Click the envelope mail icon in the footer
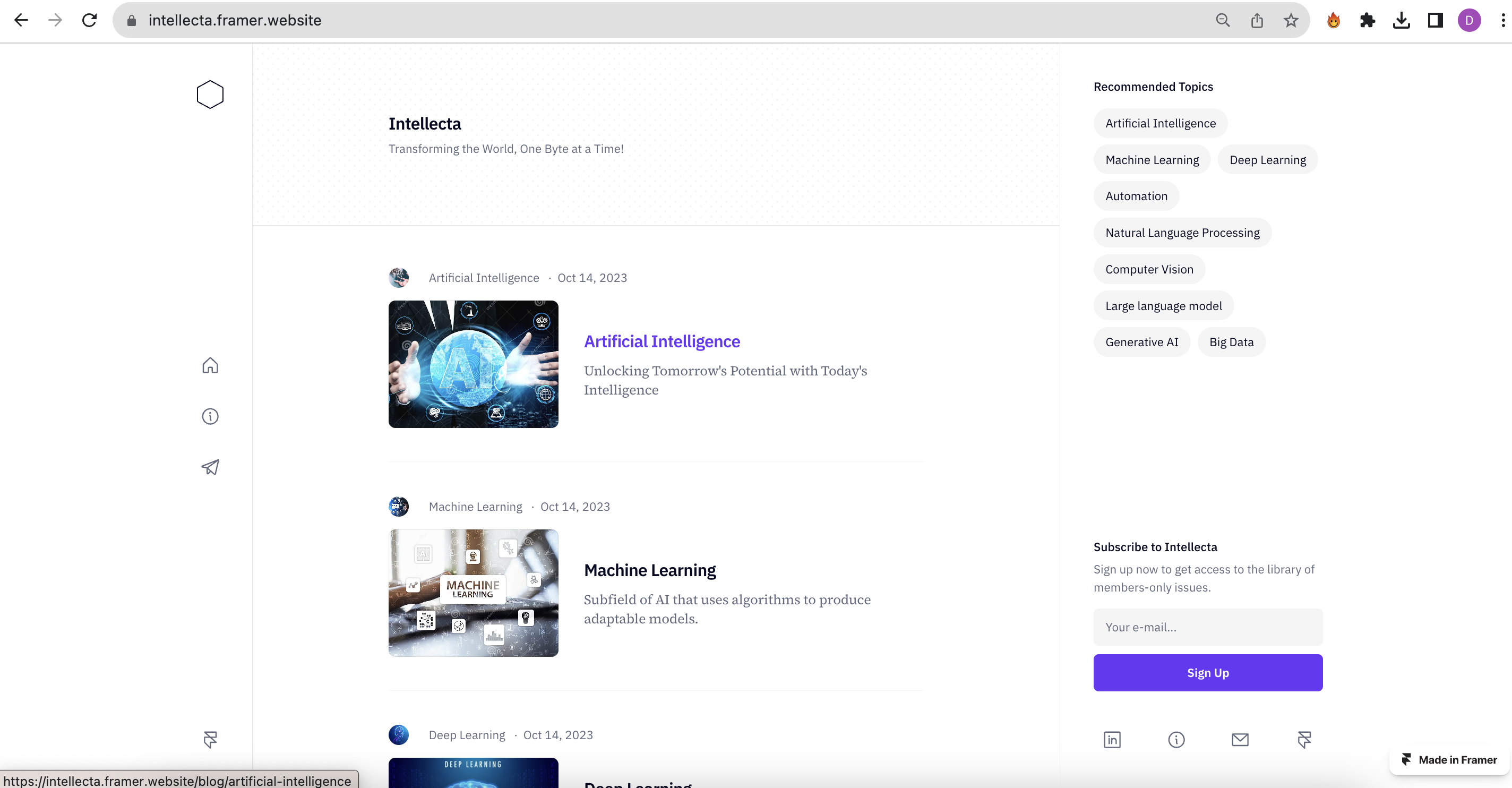This screenshot has height=788, width=1512. 1240,739
